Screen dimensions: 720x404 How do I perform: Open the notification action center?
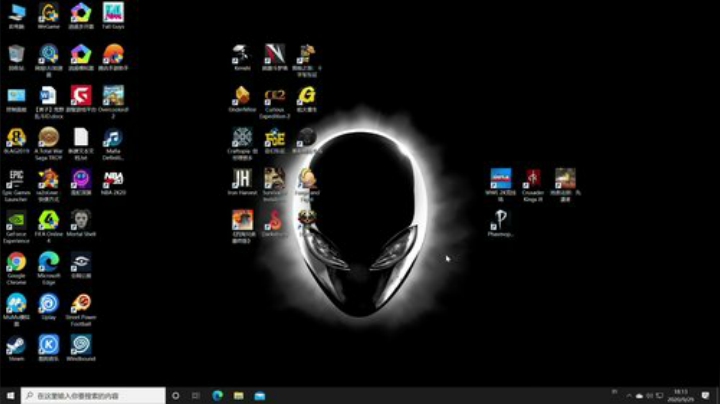pyautogui.click(x=706, y=396)
